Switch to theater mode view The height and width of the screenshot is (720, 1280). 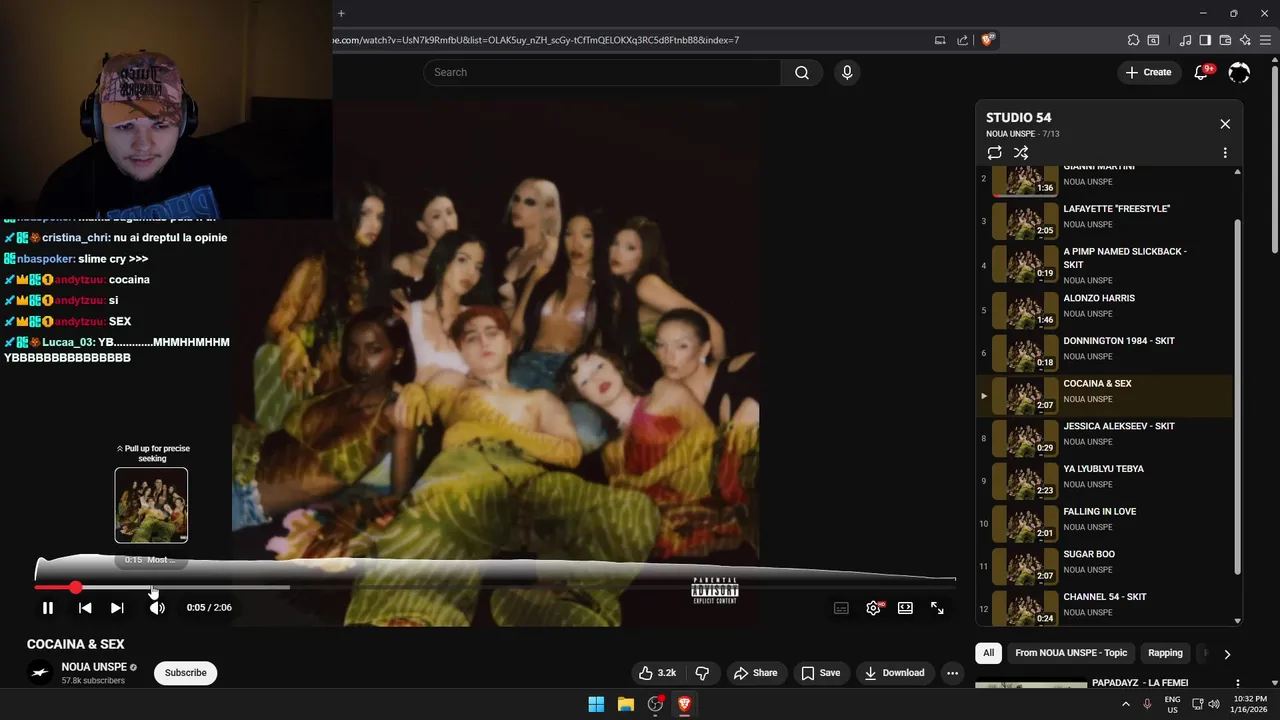(905, 608)
